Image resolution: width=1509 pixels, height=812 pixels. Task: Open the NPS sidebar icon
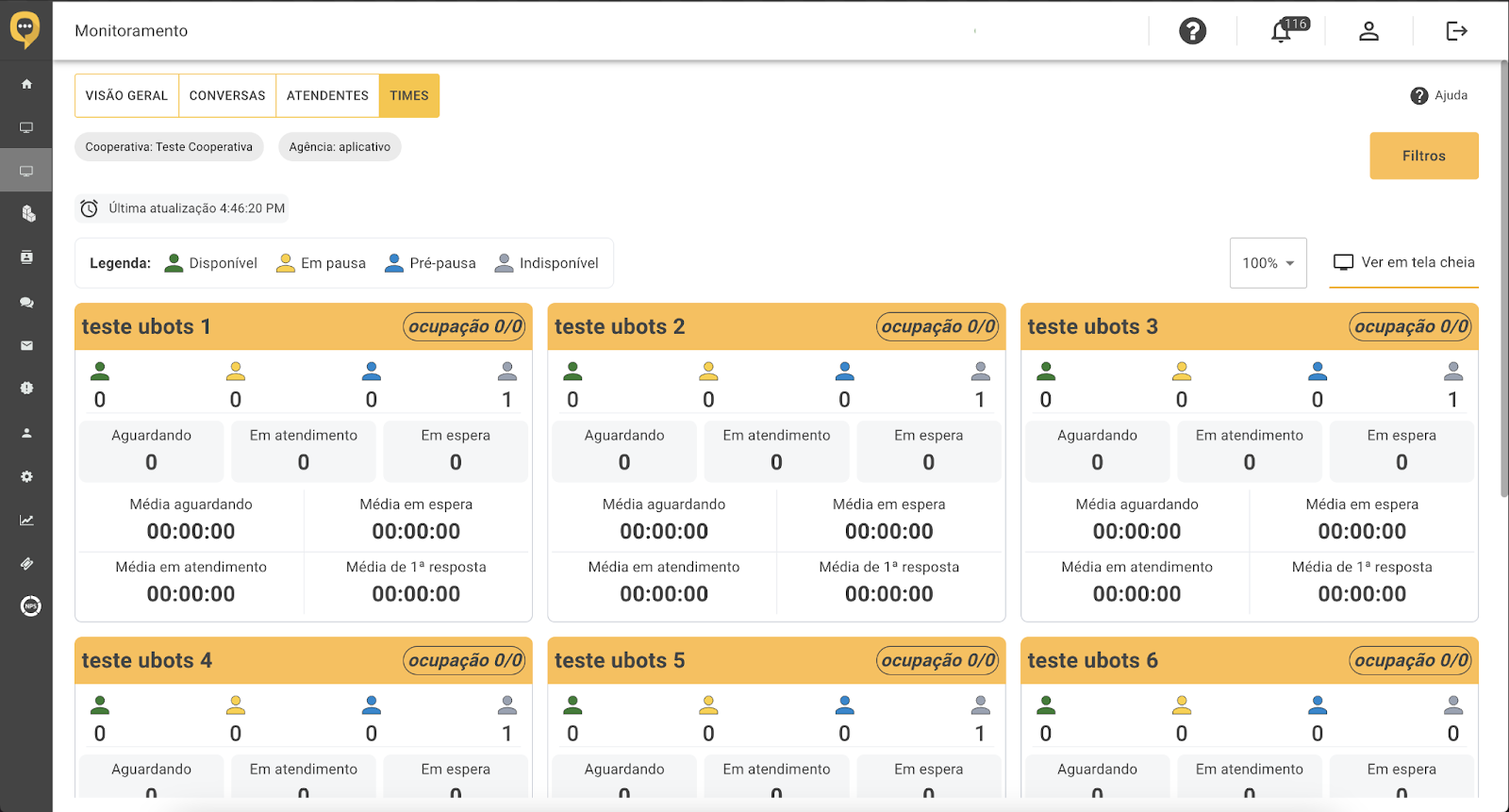click(30, 605)
